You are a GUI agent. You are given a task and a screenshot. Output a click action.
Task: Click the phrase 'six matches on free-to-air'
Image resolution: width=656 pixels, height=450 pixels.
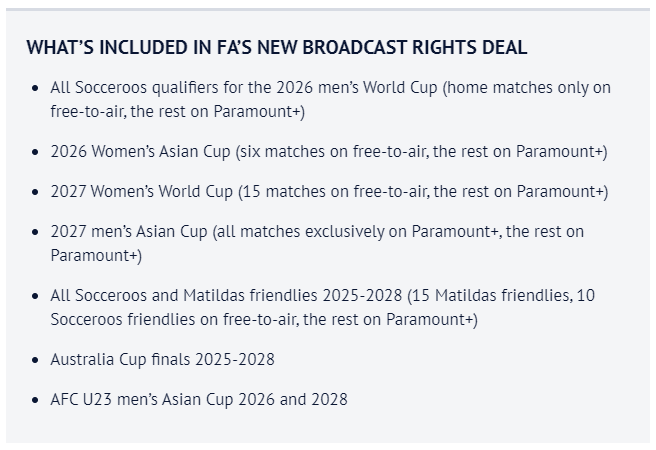click(334, 151)
